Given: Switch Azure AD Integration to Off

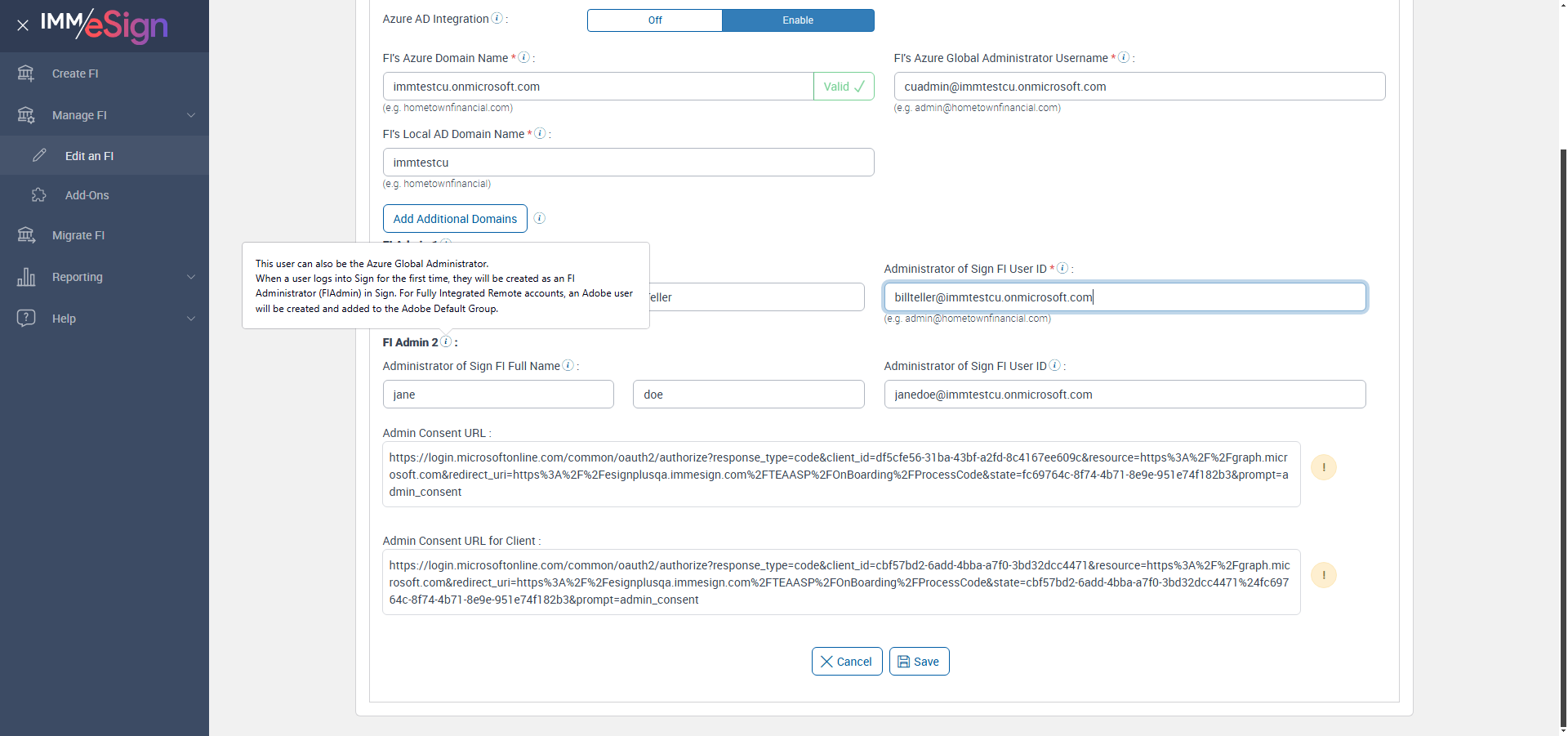Looking at the screenshot, I should pos(655,20).
